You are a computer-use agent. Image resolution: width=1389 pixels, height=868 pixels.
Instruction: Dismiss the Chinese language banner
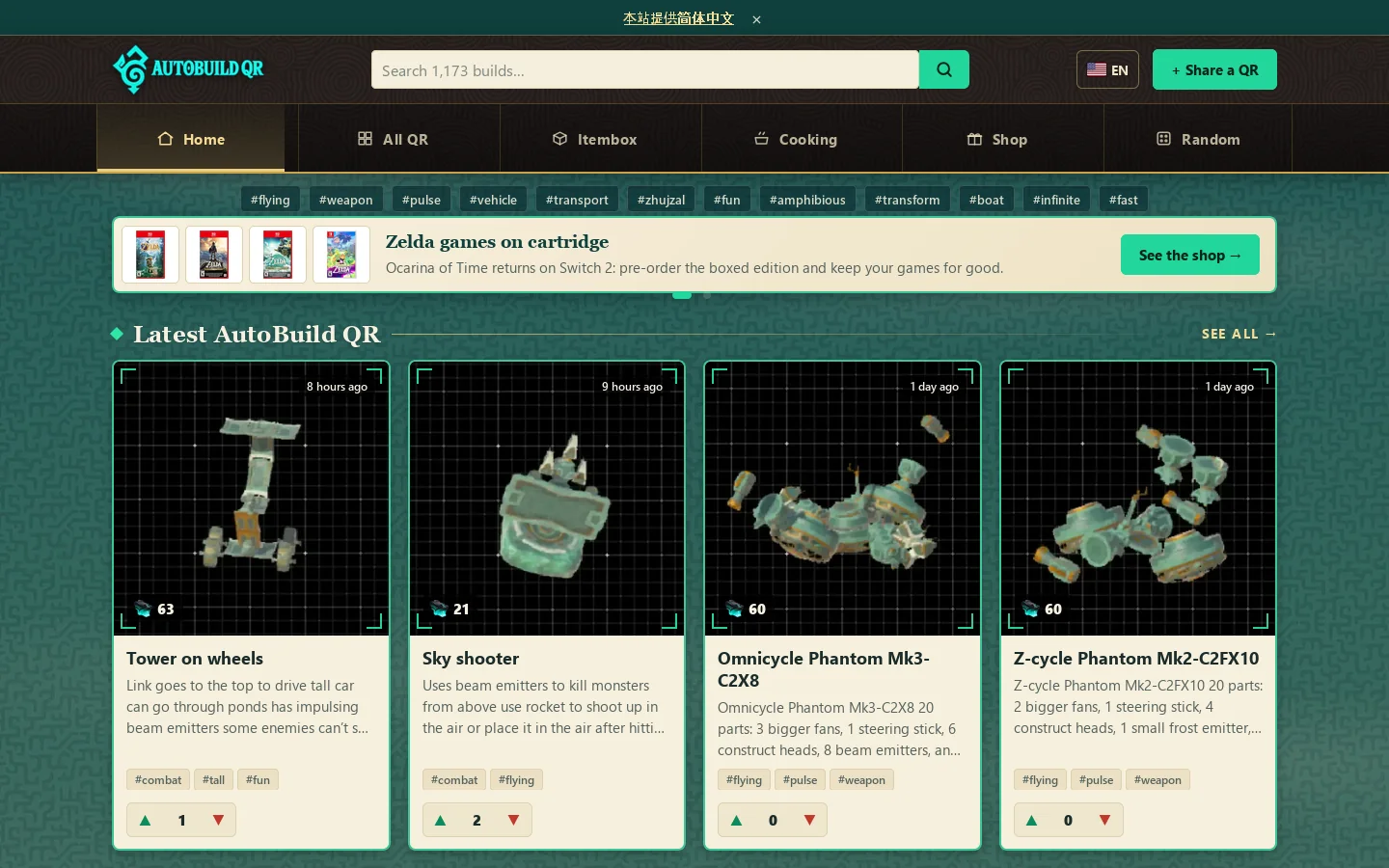[757, 19]
